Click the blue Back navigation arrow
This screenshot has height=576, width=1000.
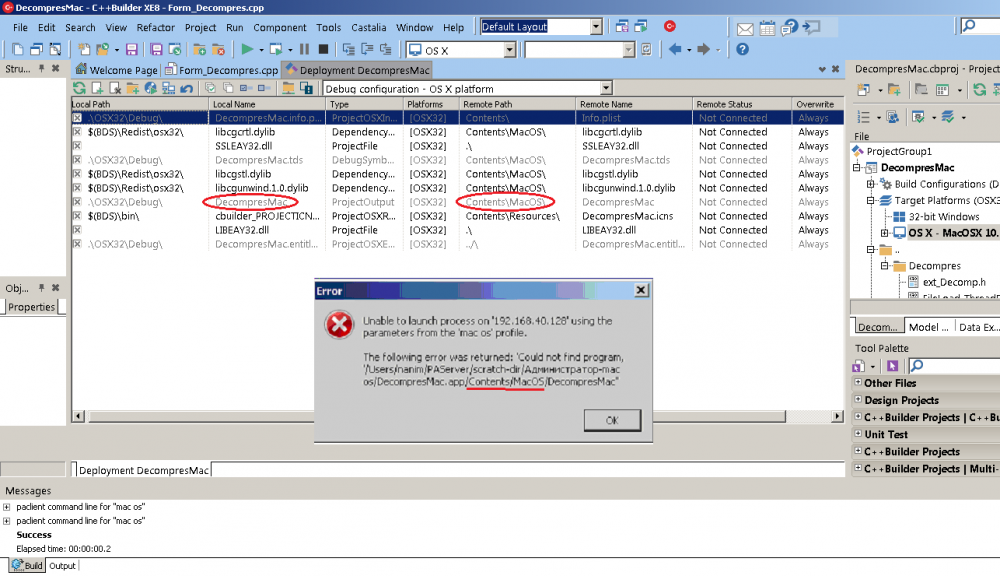click(675, 49)
